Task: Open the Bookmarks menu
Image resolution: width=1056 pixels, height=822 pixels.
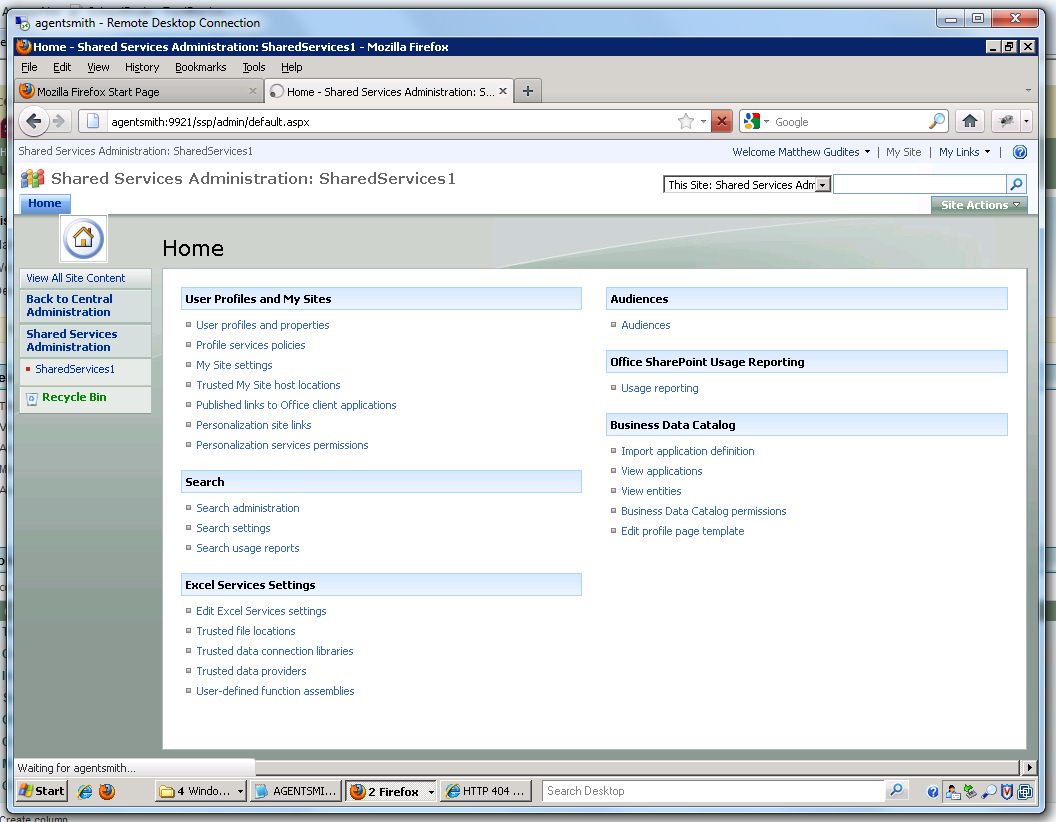Action: pos(200,67)
